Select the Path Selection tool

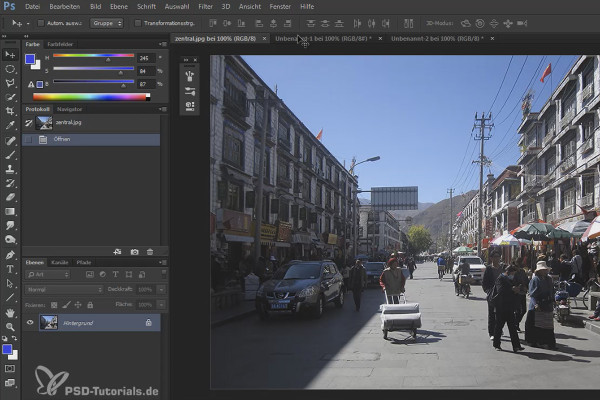[10, 284]
